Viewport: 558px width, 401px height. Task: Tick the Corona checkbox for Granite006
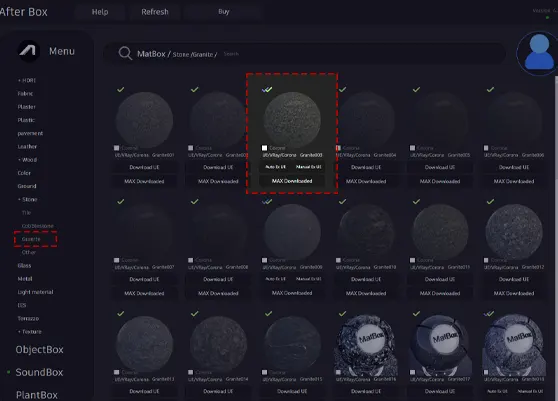[x=486, y=148]
